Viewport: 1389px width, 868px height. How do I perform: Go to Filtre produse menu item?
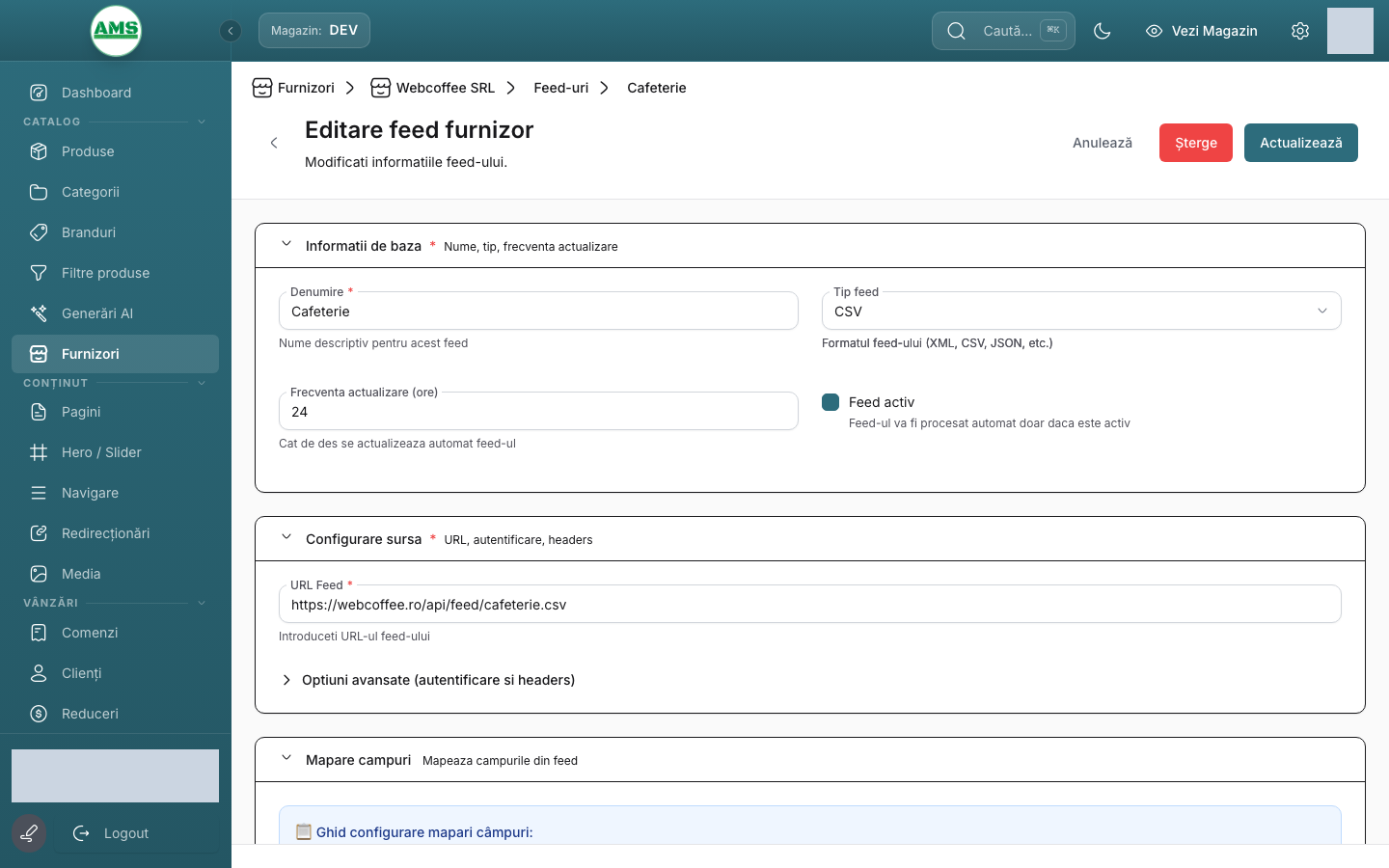coord(115,273)
